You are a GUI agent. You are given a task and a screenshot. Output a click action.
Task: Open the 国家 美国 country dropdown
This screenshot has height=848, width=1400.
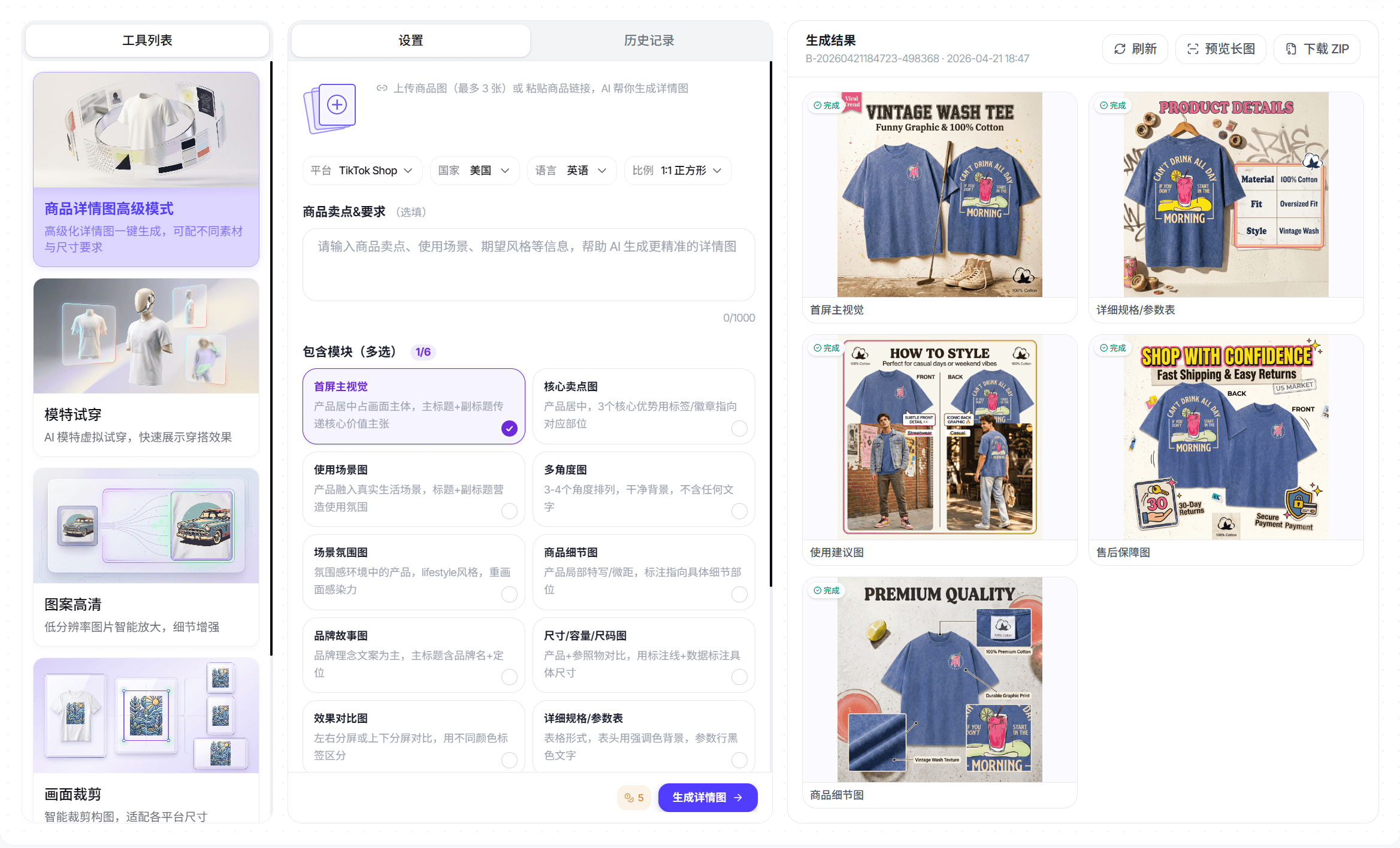point(474,171)
